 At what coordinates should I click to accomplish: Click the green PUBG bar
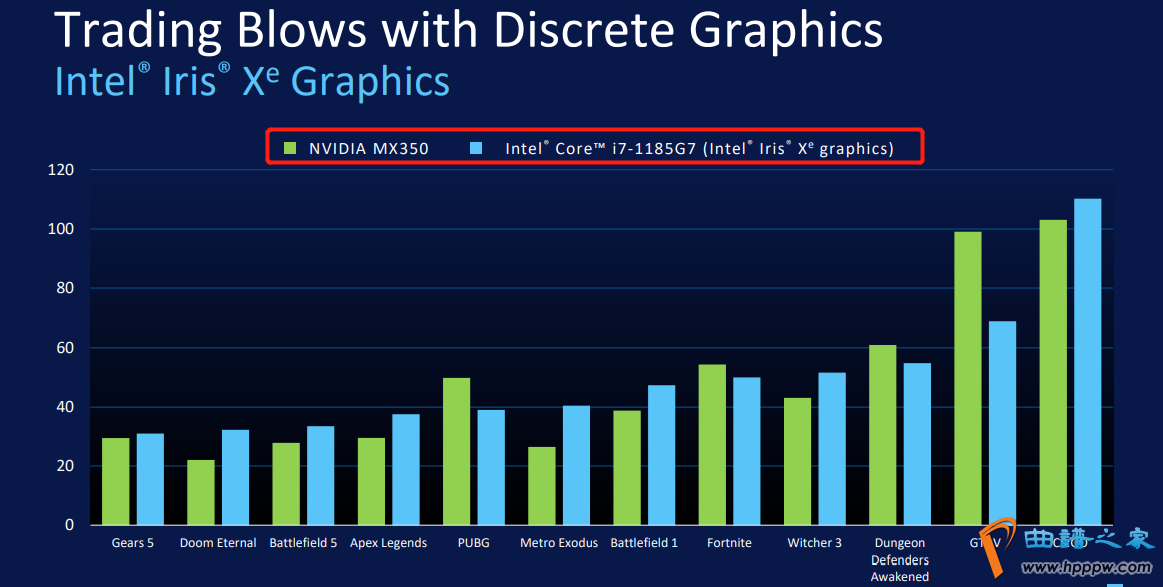[456, 451]
